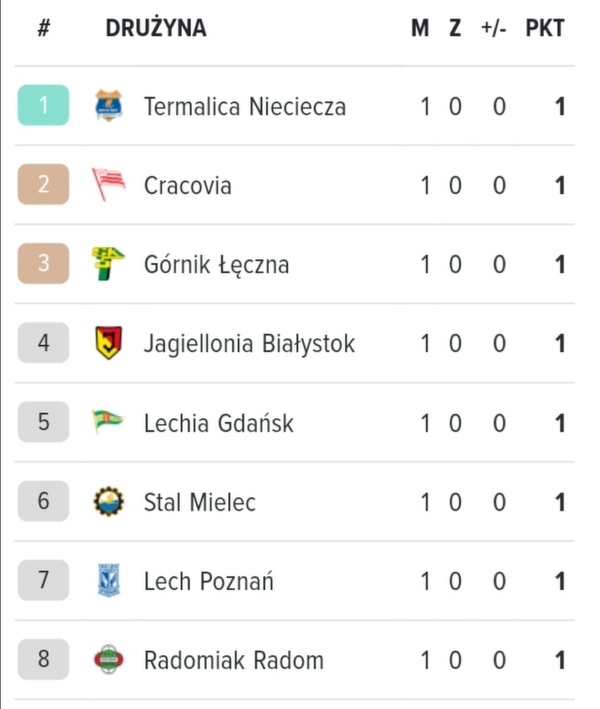Open the Termalica Nieciecza team link
This screenshot has height=709, width=600.
(x=245, y=106)
